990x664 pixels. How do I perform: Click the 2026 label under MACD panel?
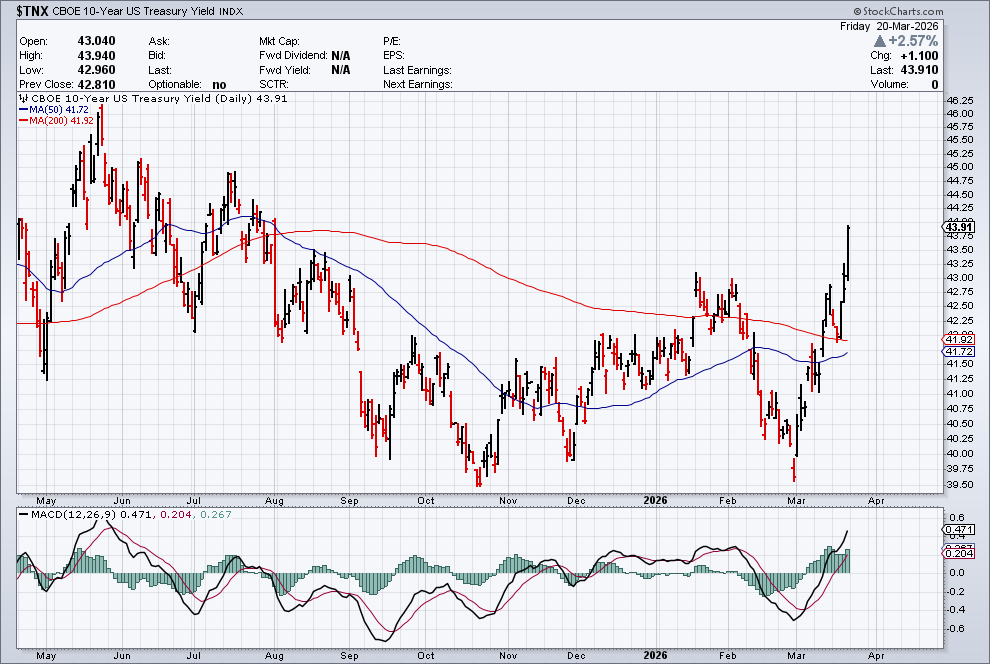[x=655, y=656]
